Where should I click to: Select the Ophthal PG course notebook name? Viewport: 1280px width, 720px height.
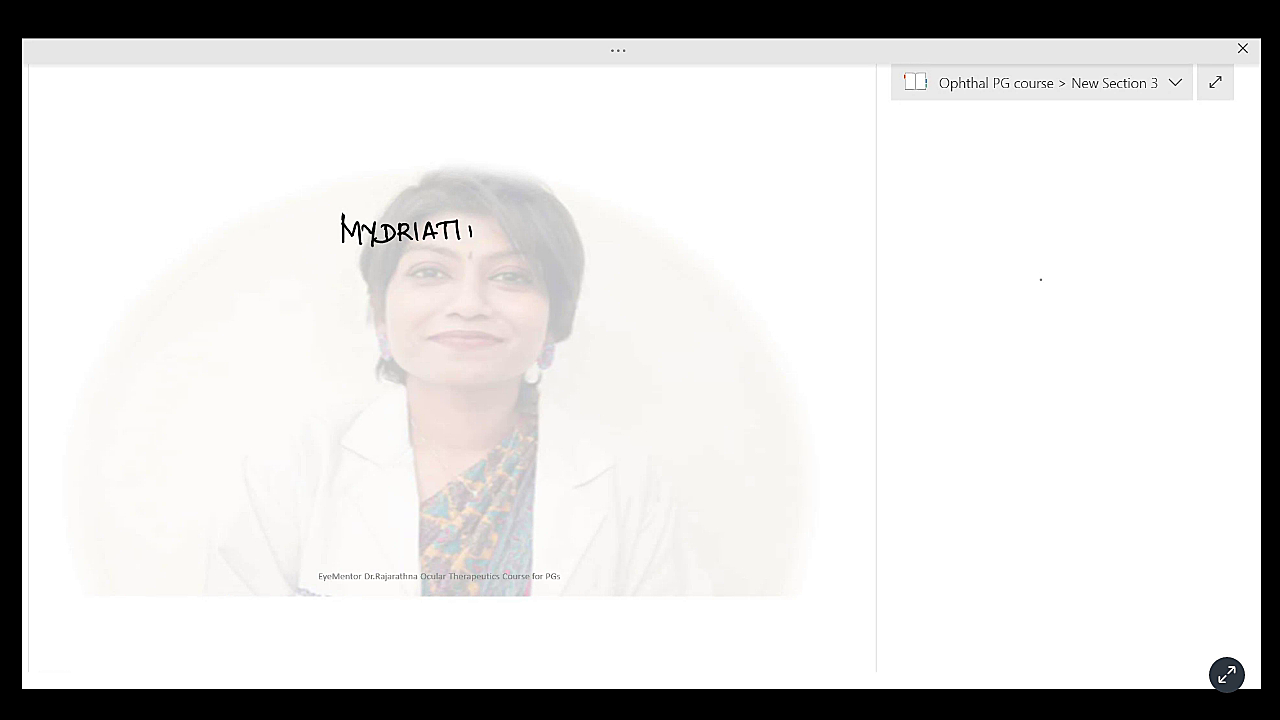(x=996, y=83)
